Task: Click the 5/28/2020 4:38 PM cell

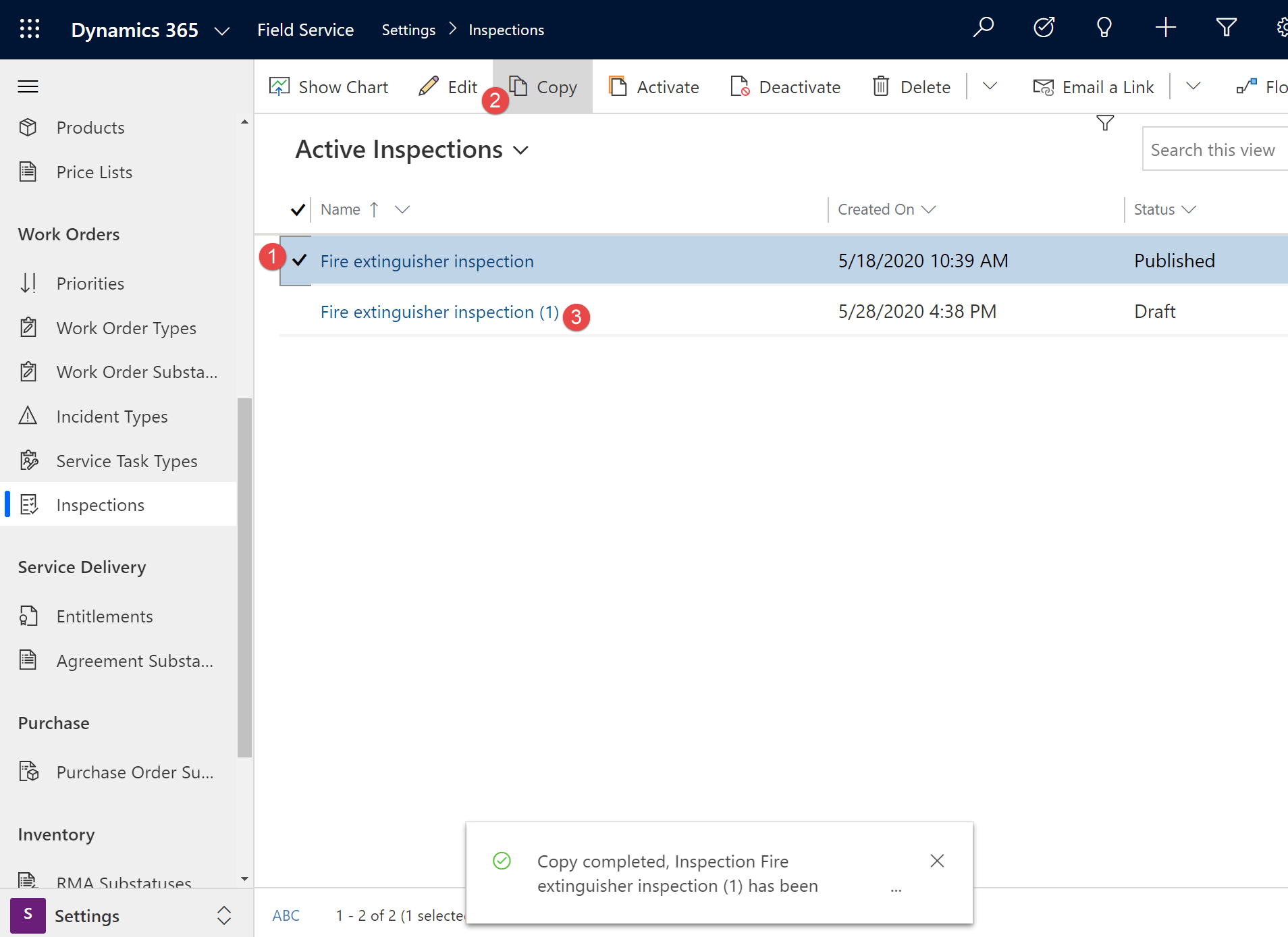Action: click(x=917, y=312)
